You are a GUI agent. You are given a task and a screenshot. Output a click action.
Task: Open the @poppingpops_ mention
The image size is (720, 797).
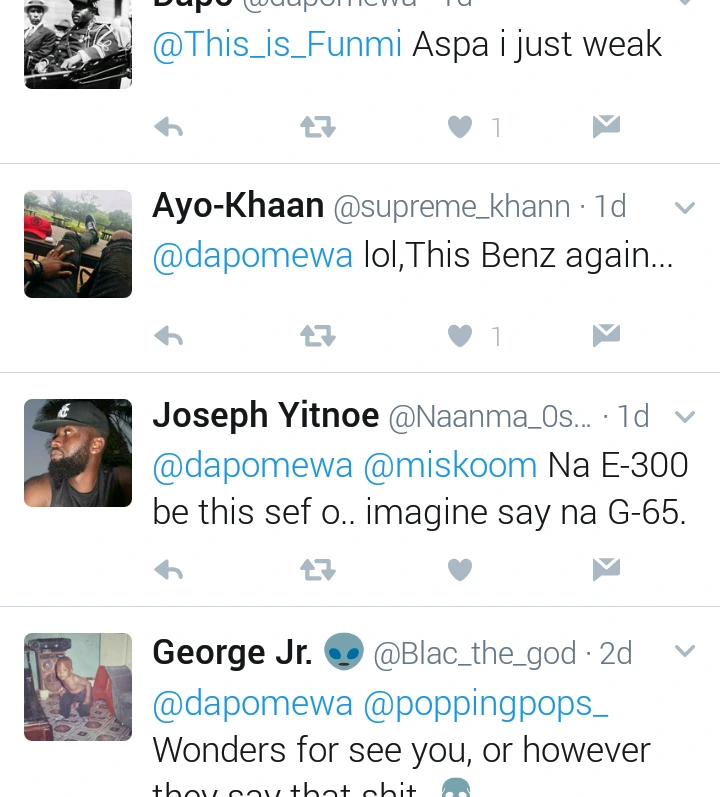(x=485, y=703)
